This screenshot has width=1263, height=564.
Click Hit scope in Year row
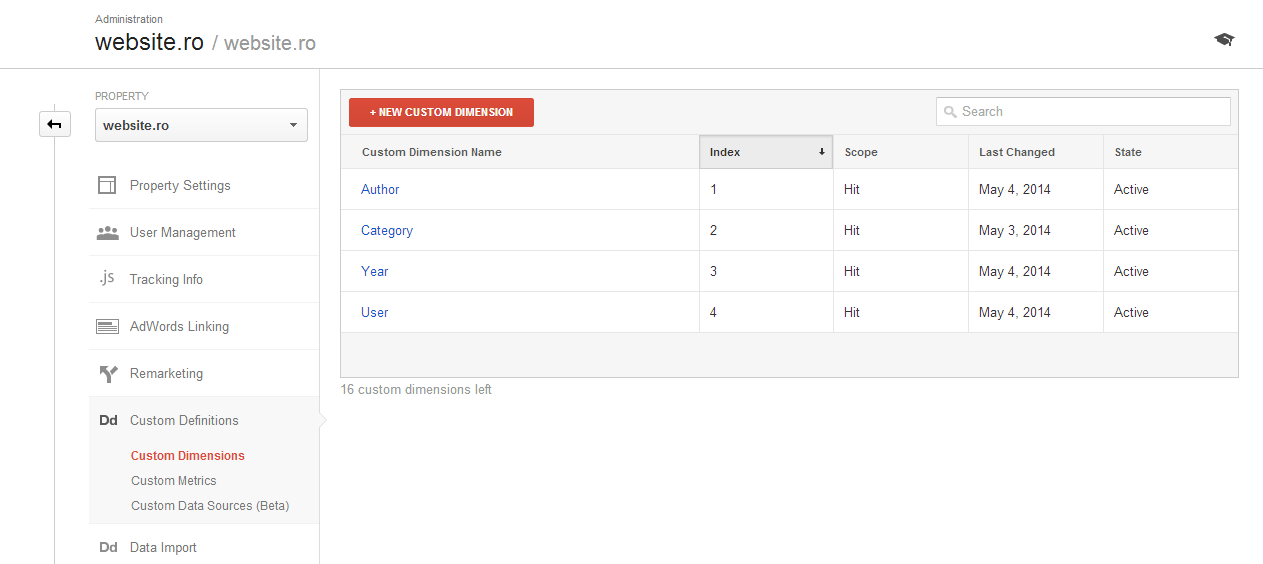tap(852, 271)
